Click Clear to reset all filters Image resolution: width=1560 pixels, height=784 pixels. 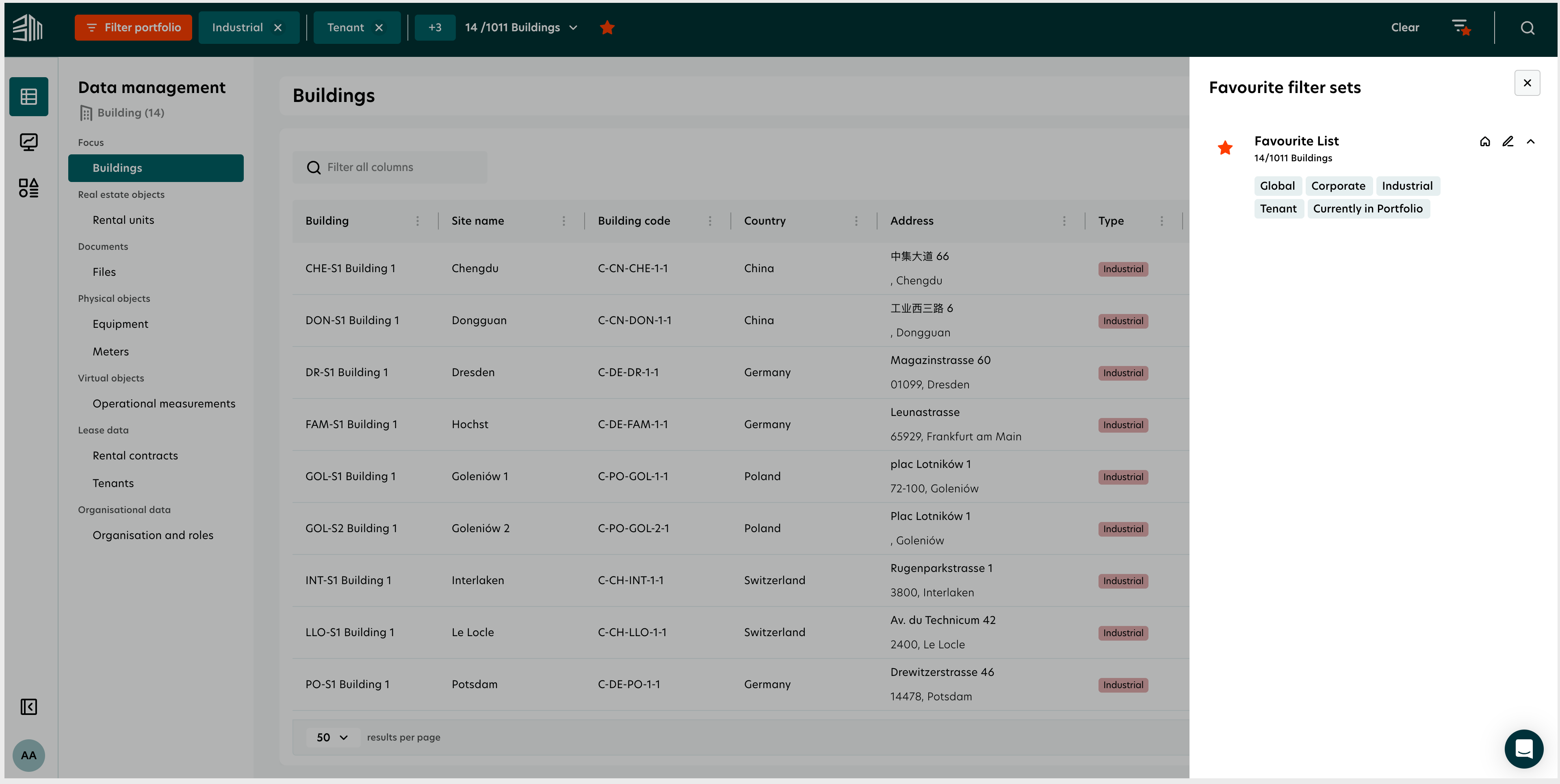pyautogui.click(x=1405, y=27)
